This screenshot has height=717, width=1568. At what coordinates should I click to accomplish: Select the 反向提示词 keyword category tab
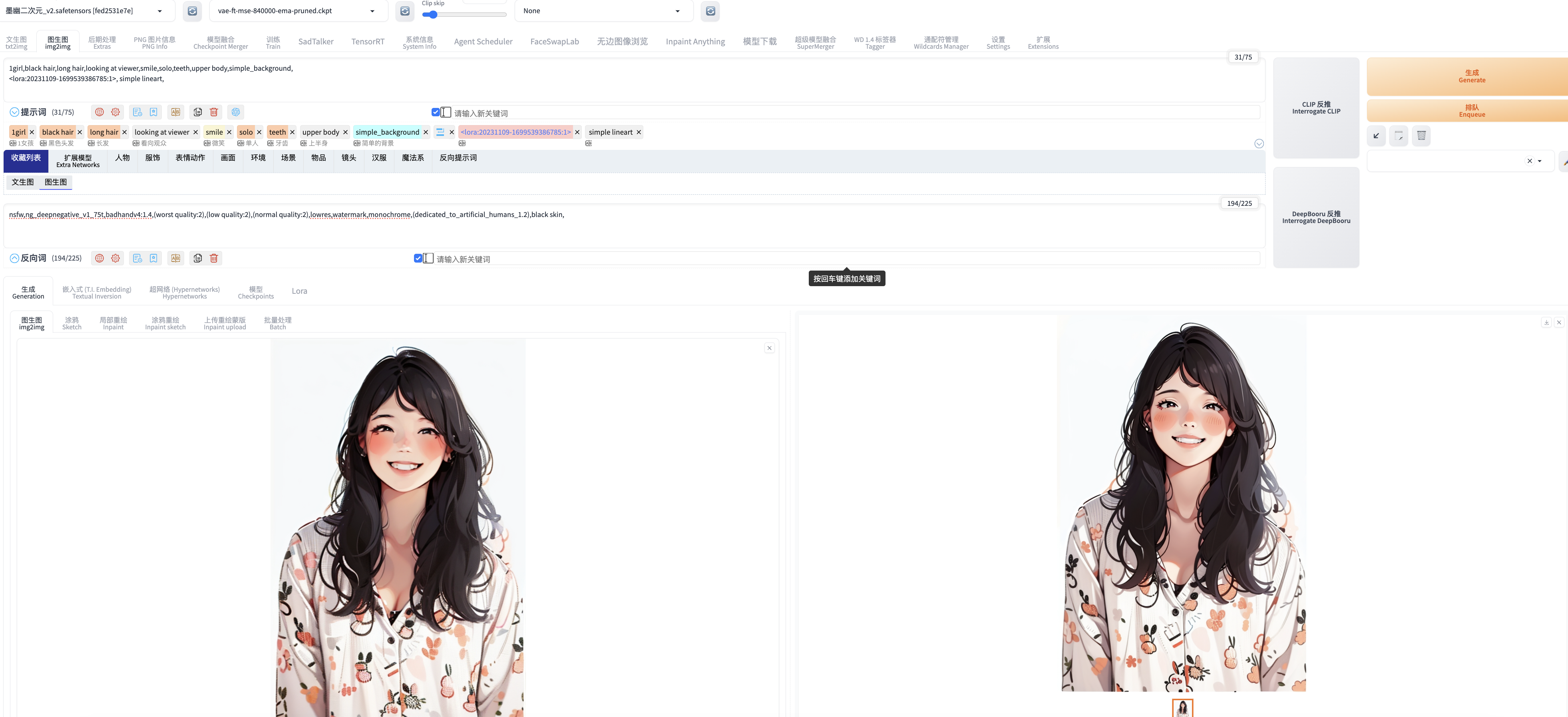[458, 157]
